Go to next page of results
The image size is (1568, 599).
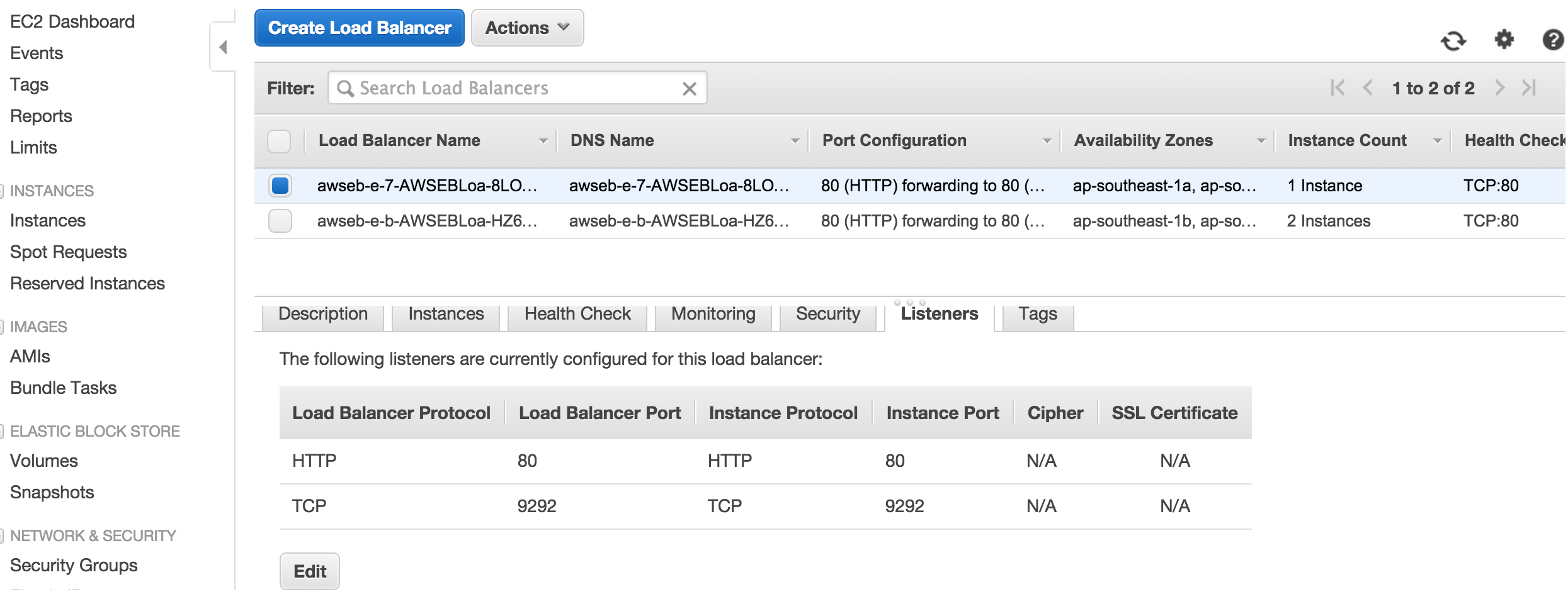click(1500, 88)
